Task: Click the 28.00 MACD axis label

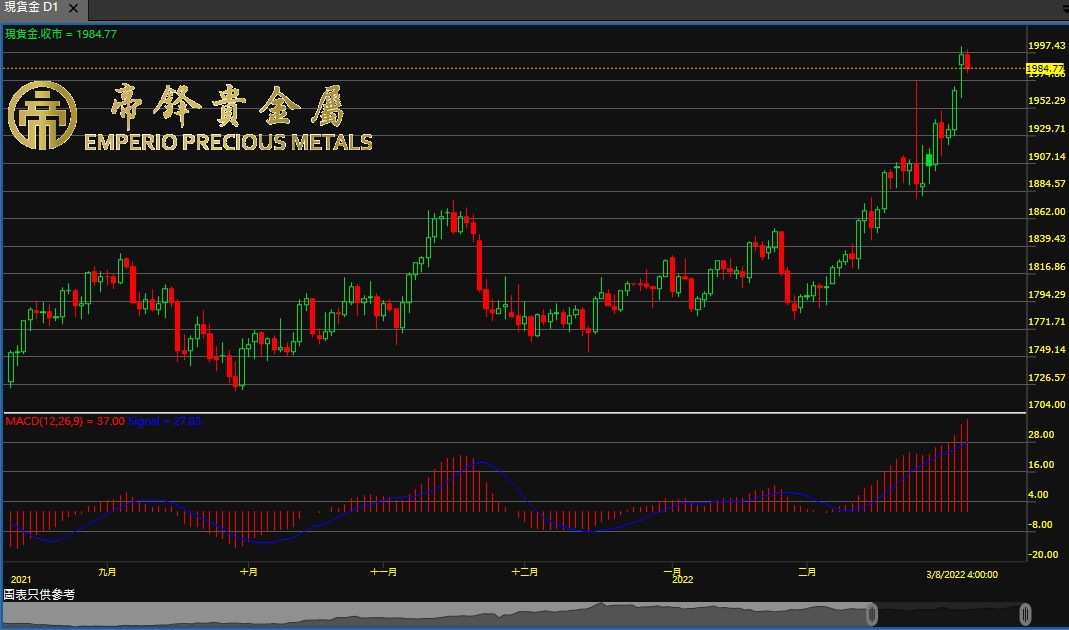Action: click(x=1041, y=435)
